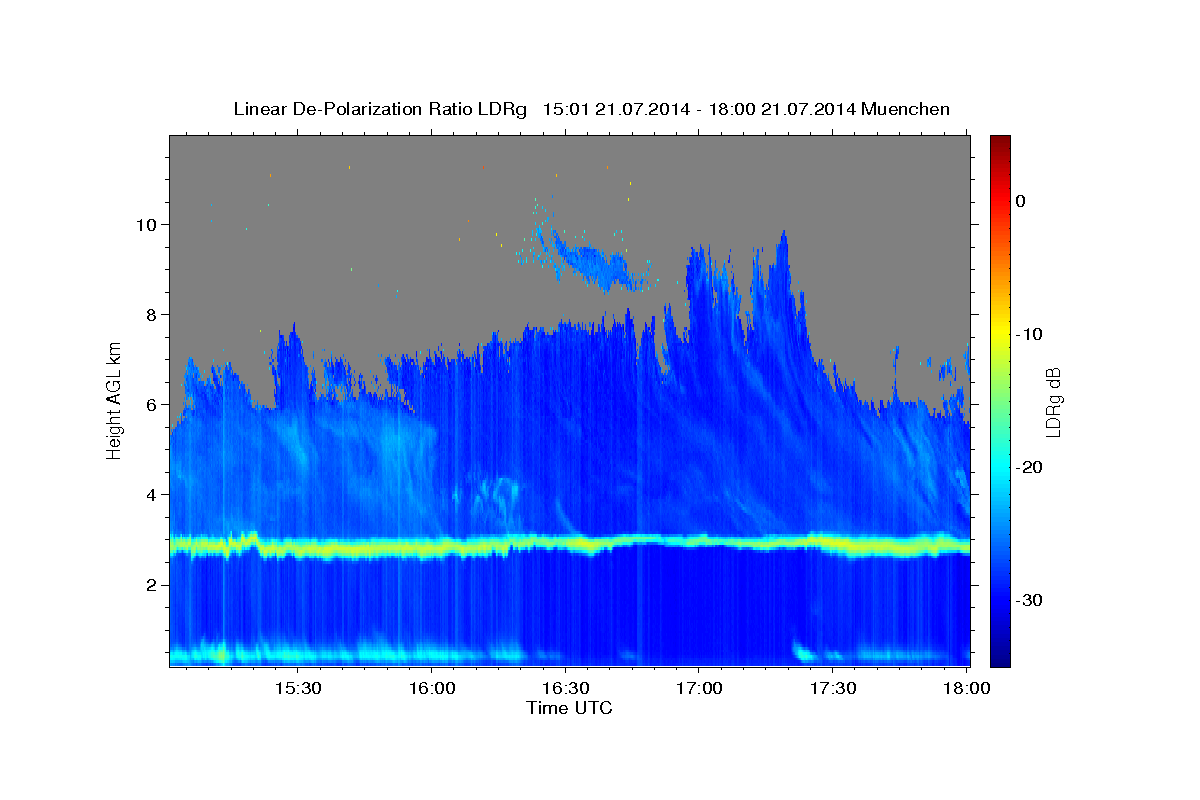Click the height tick label 4
The height and width of the screenshot is (800, 1200).
[x=151, y=494]
